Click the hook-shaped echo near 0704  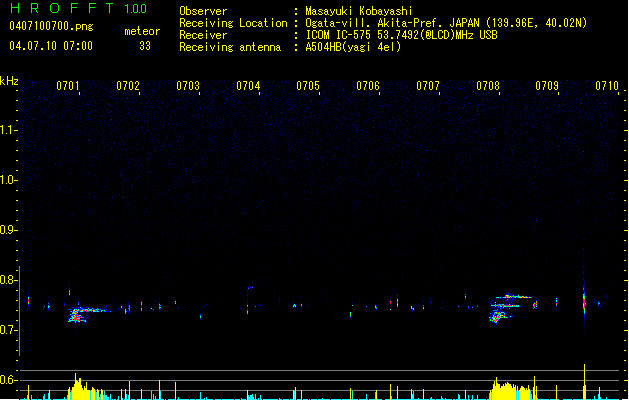(249, 299)
